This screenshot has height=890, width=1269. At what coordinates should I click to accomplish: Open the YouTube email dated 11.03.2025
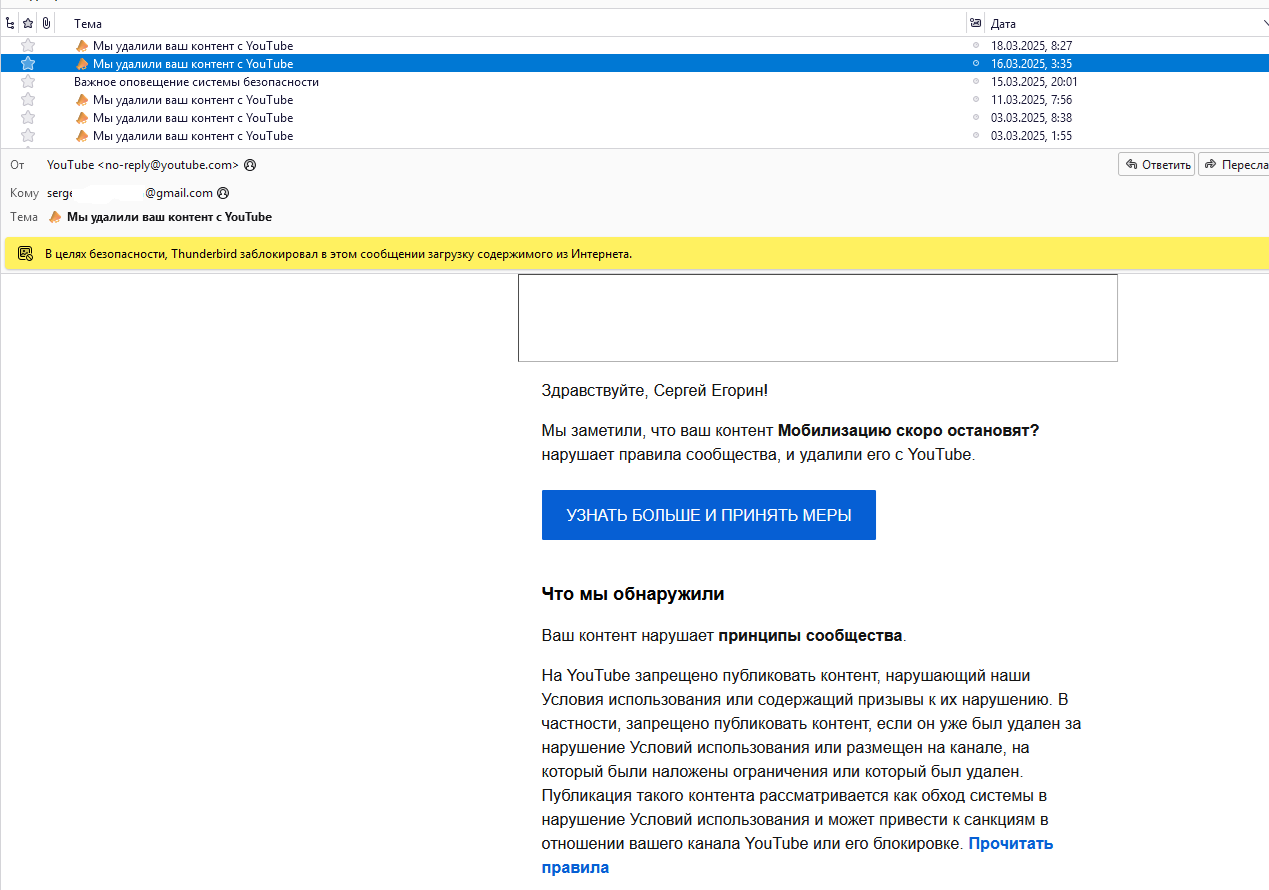click(193, 100)
